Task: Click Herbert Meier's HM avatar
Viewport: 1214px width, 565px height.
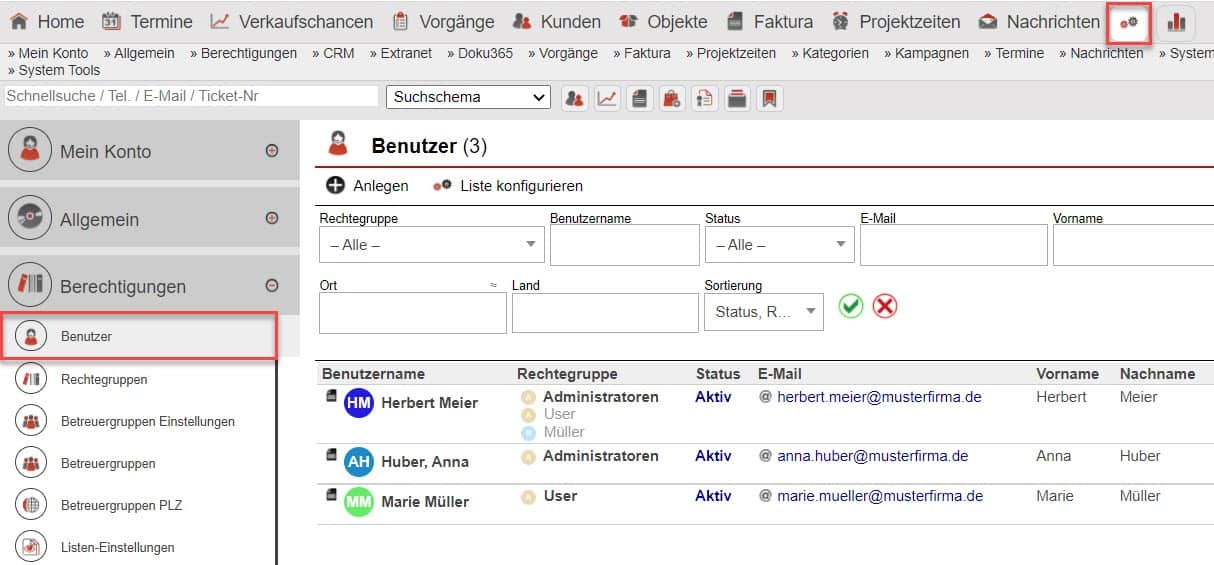Action: (x=359, y=403)
